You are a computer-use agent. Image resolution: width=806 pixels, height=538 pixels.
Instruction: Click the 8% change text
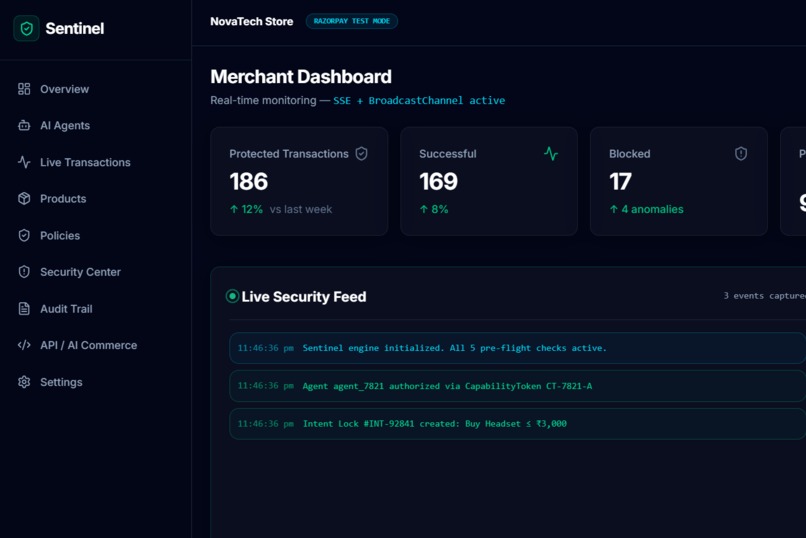coord(439,209)
